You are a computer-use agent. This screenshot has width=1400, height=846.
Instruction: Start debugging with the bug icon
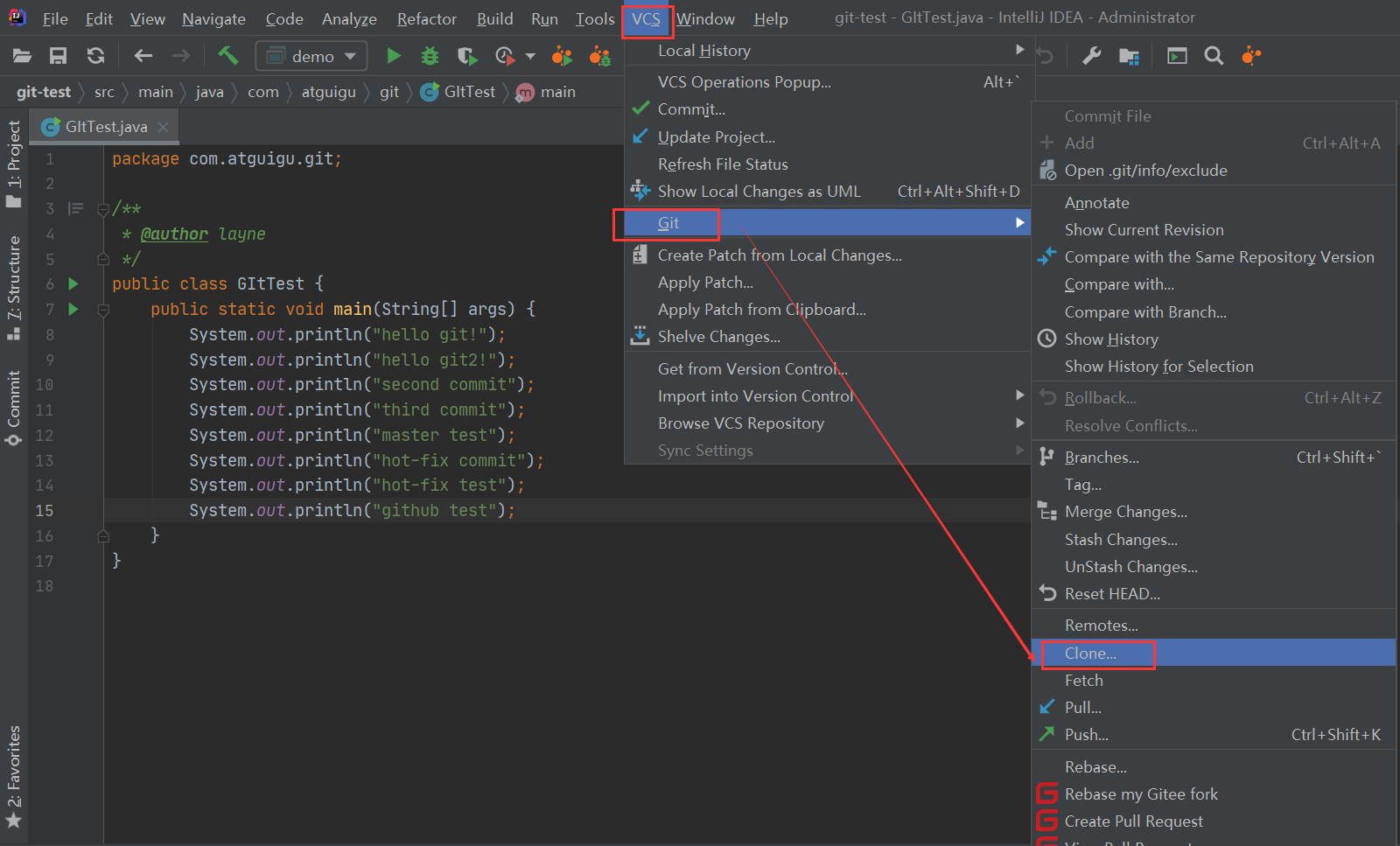[x=430, y=56]
